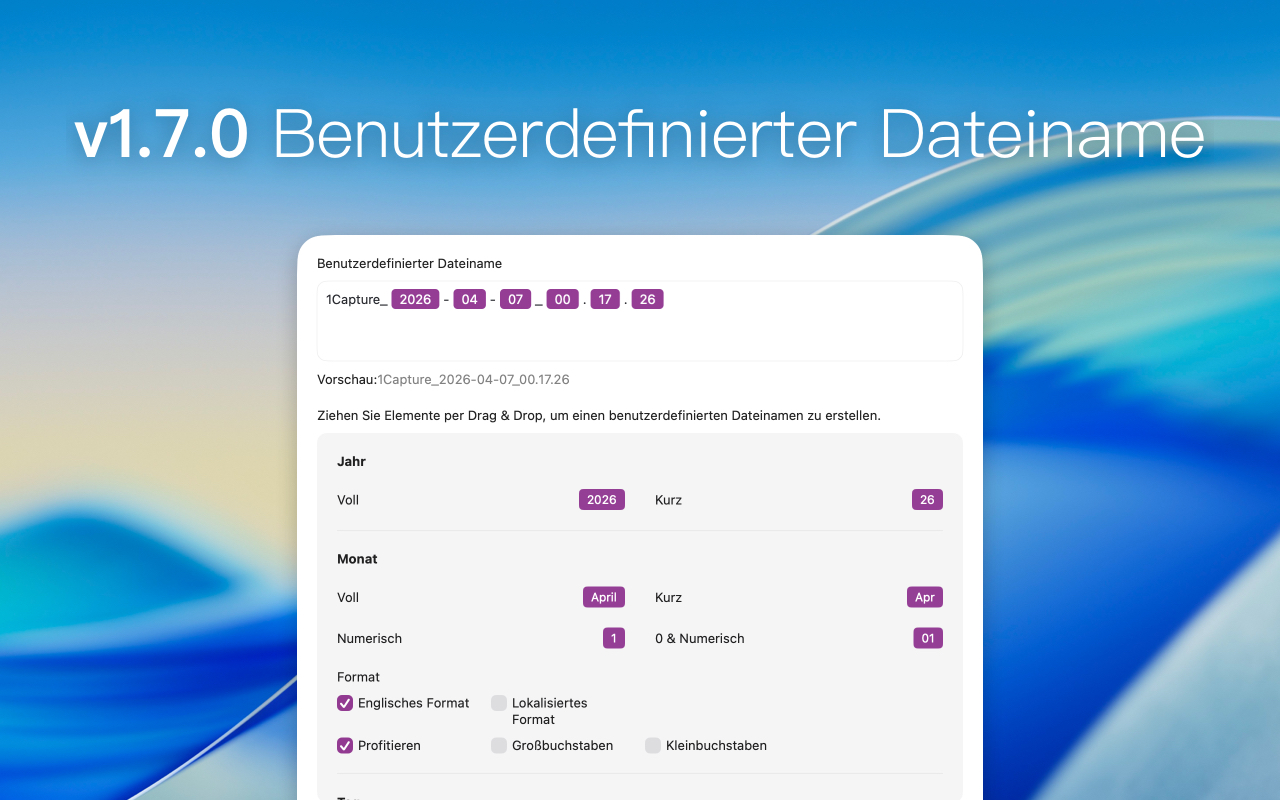Uncheck the Englisches Format checkbox
1280x800 pixels.
pyautogui.click(x=345, y=703)
